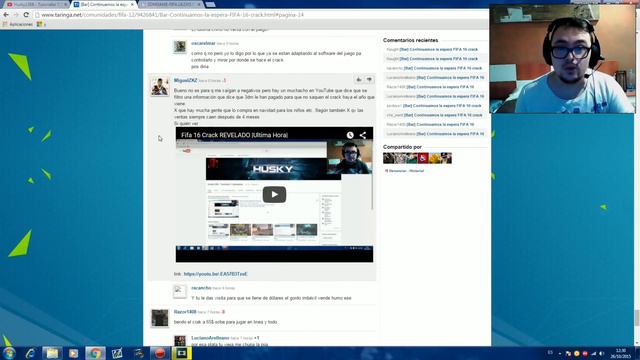
Task: Open the media player taskbar icon
Action: (73, 353)
